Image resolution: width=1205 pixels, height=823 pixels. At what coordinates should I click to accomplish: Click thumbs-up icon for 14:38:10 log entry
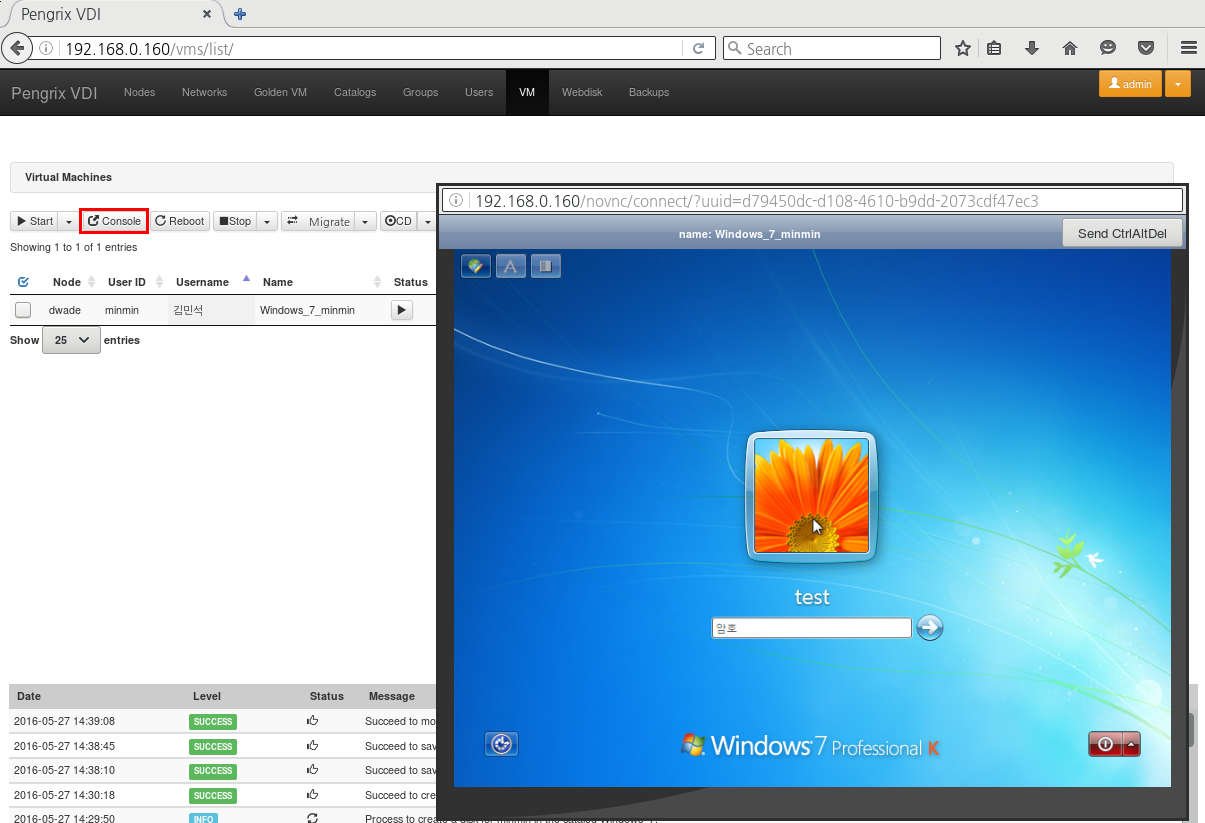(313, 769)
